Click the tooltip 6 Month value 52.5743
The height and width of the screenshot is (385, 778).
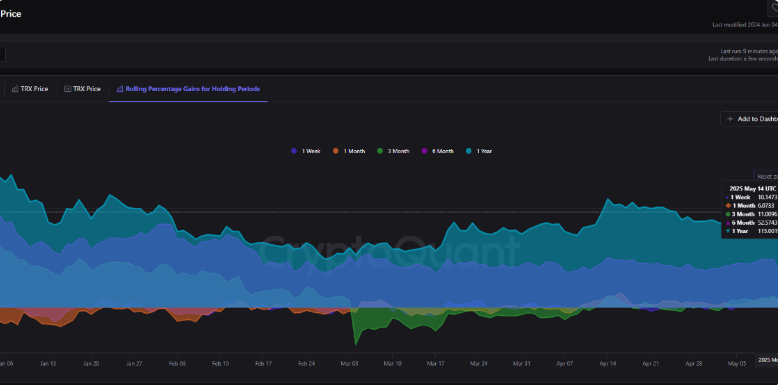768,223
